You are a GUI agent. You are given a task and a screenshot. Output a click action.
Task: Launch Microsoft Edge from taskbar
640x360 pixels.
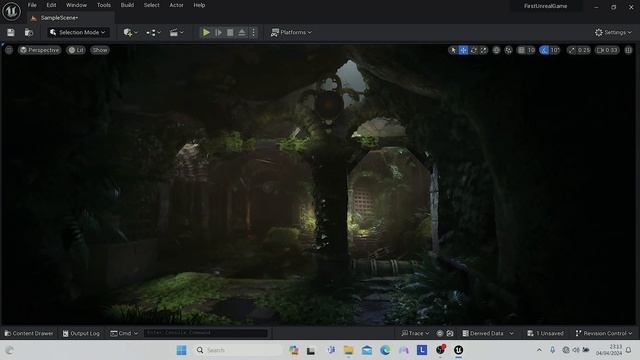(385, 350)
